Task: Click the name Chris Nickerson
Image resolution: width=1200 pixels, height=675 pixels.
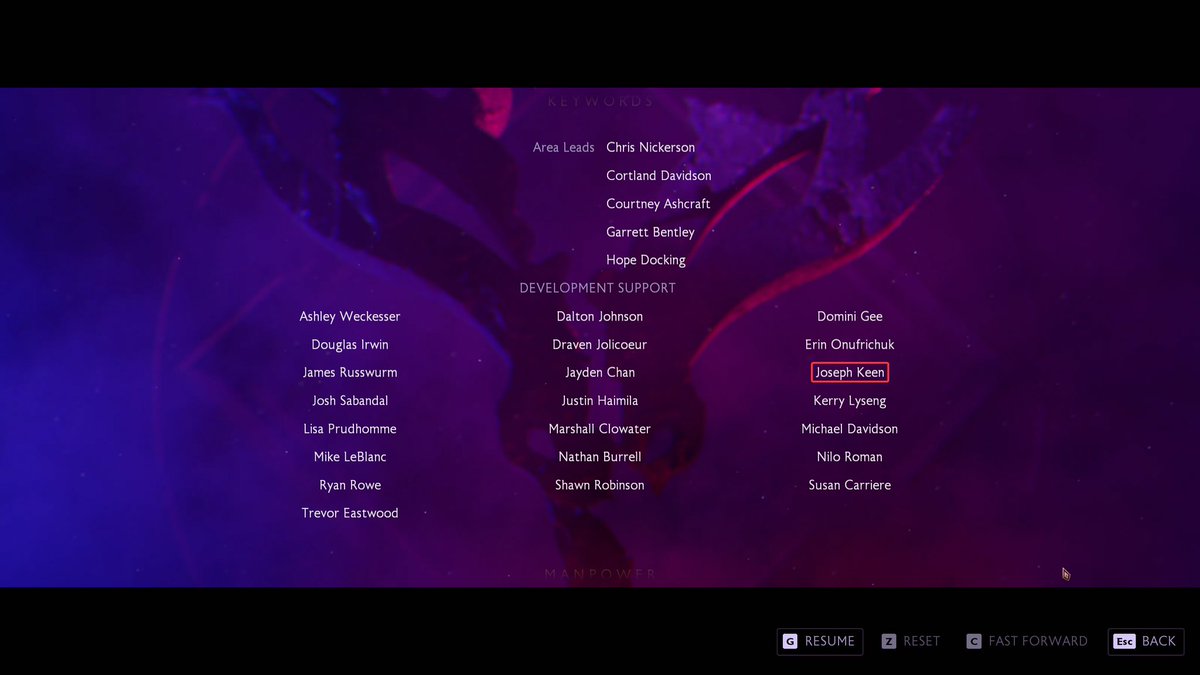Action: tap(650, 147)
